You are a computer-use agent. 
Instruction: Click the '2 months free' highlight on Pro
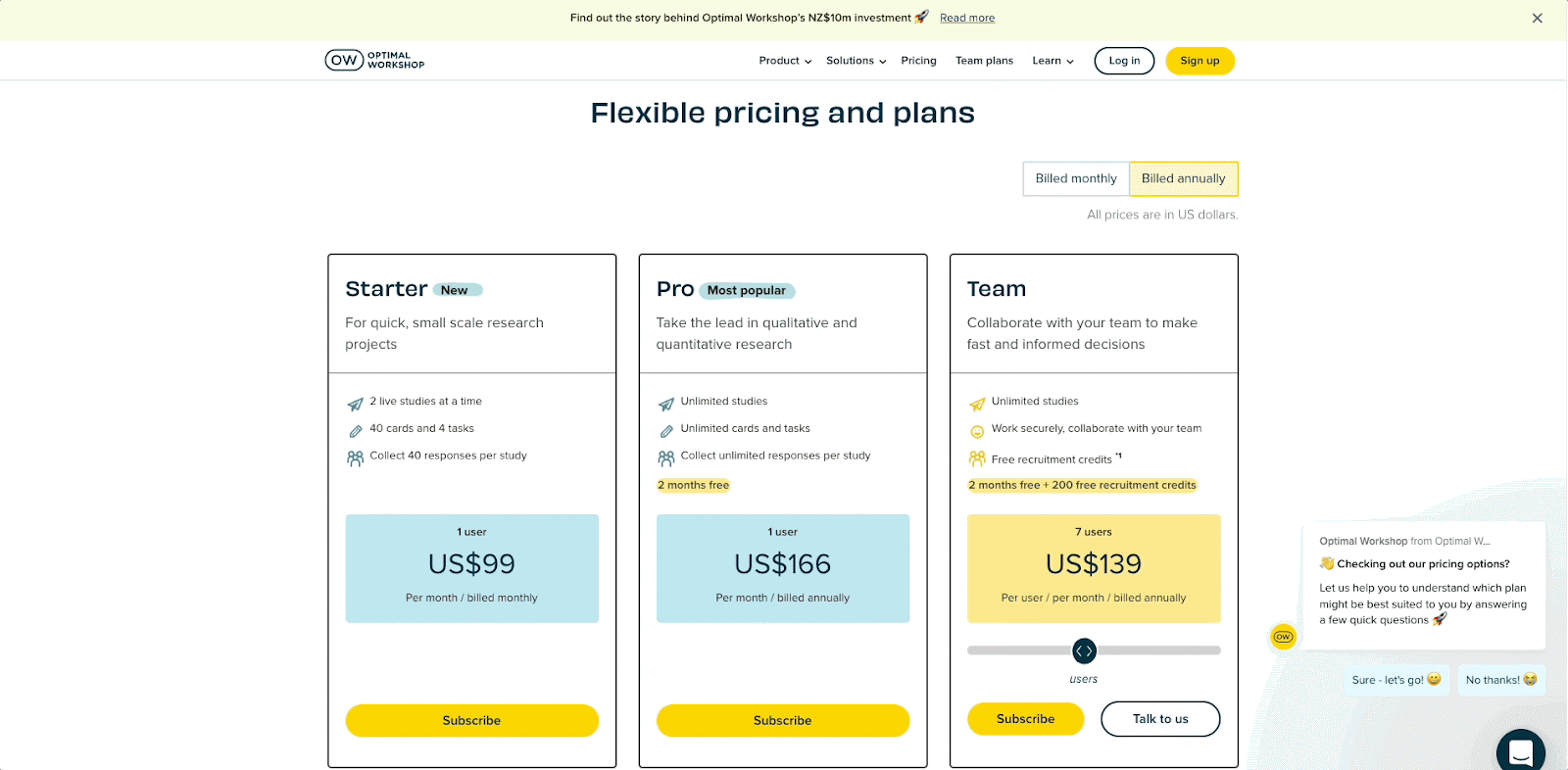click(693, 485)
